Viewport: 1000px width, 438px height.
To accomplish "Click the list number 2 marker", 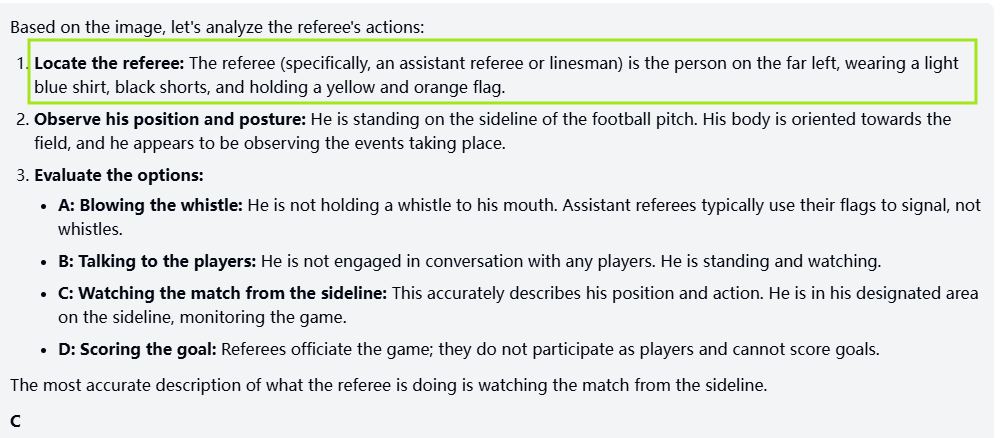I will point(20,119).
